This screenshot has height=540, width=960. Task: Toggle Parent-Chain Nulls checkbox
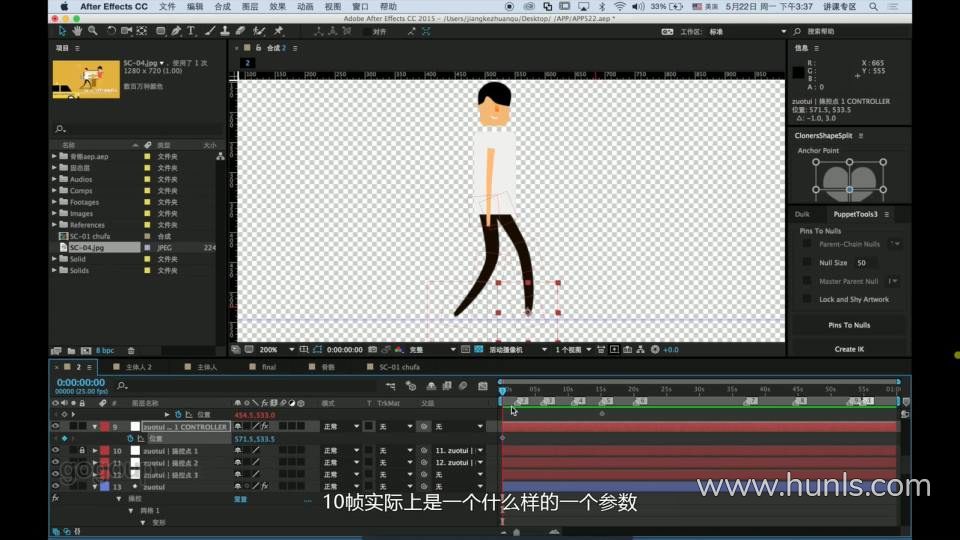pyautogui.click(x=807, y=244)
